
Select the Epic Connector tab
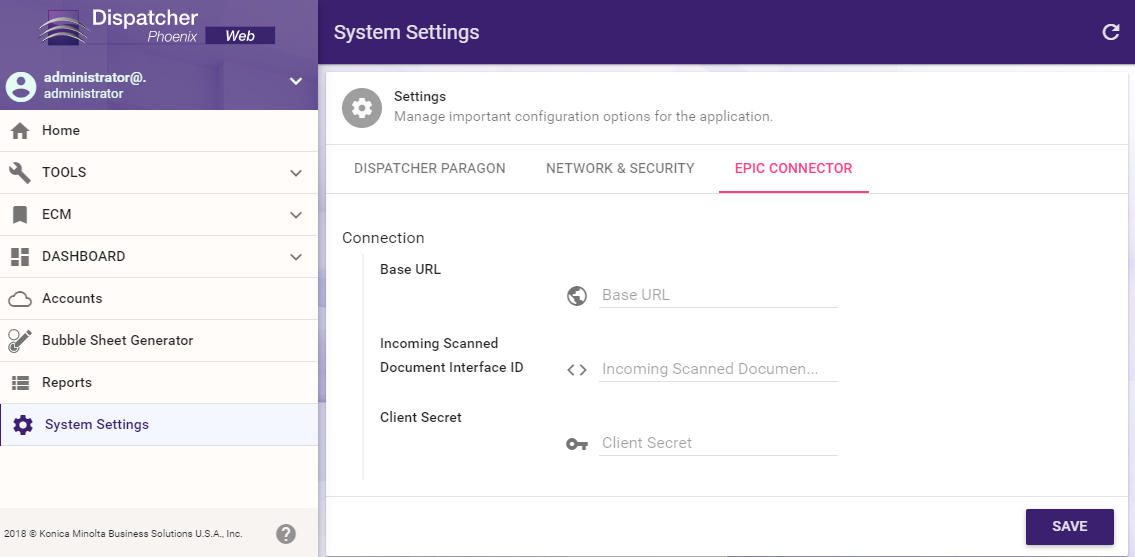coord(793,169)
